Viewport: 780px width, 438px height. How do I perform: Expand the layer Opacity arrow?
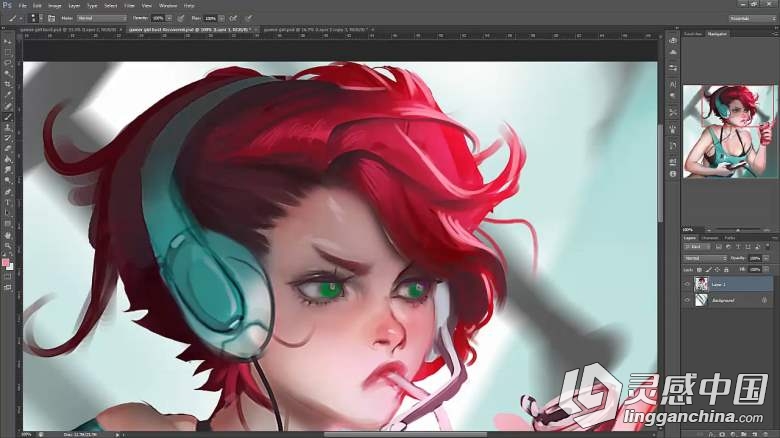766,258
